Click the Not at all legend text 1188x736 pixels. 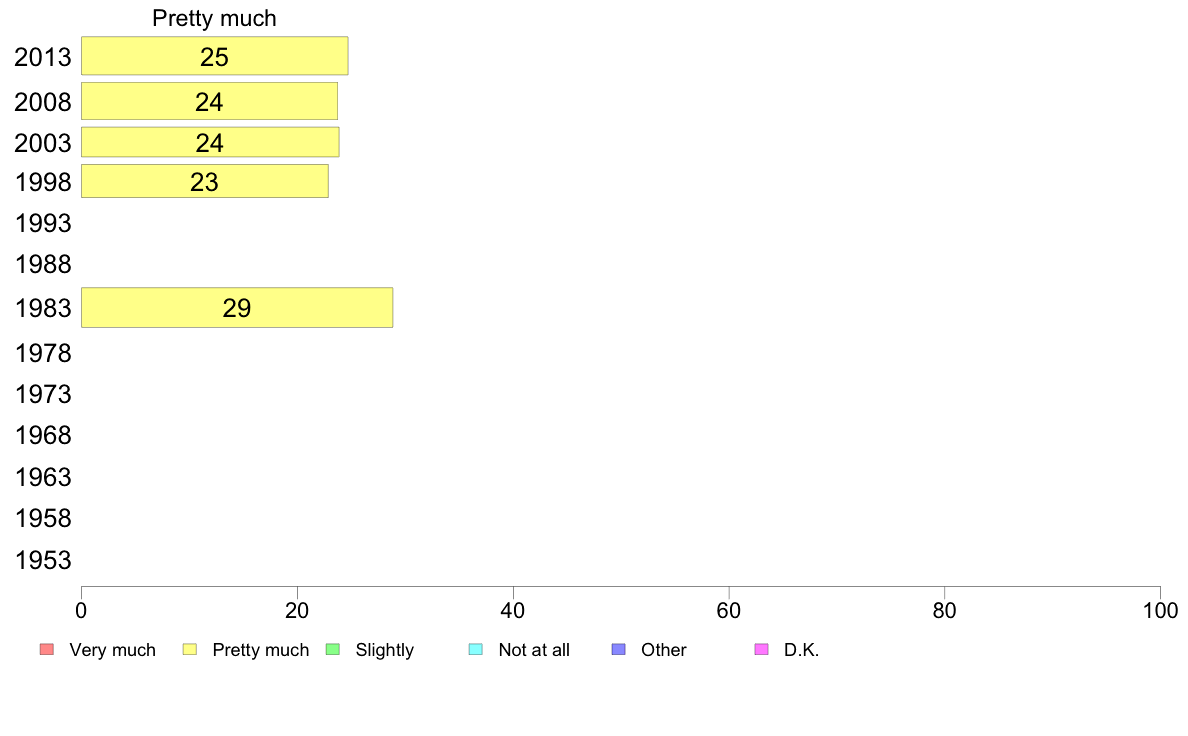coord(534,650)
